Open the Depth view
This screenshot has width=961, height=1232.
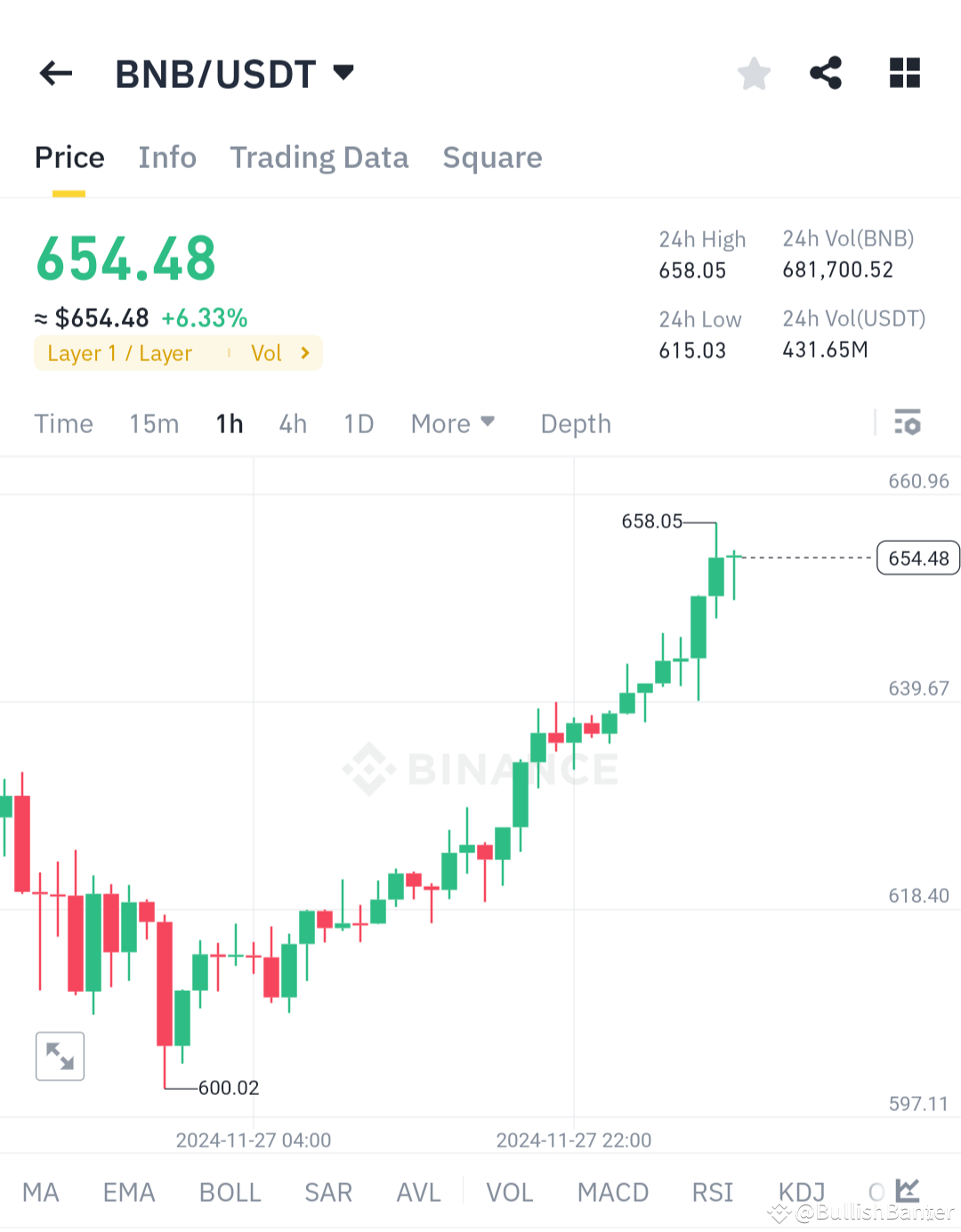[575, 423]
